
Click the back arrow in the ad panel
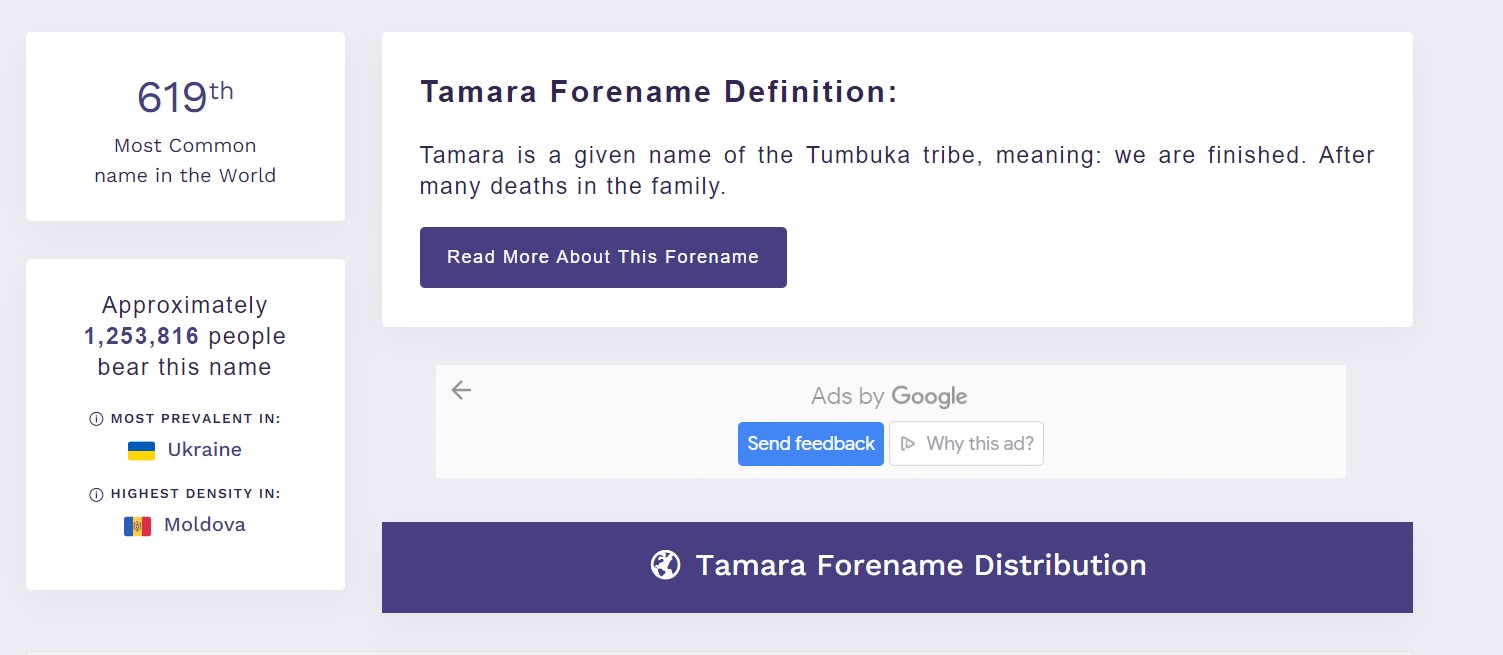pyautogui.click(x=461, y=390)
